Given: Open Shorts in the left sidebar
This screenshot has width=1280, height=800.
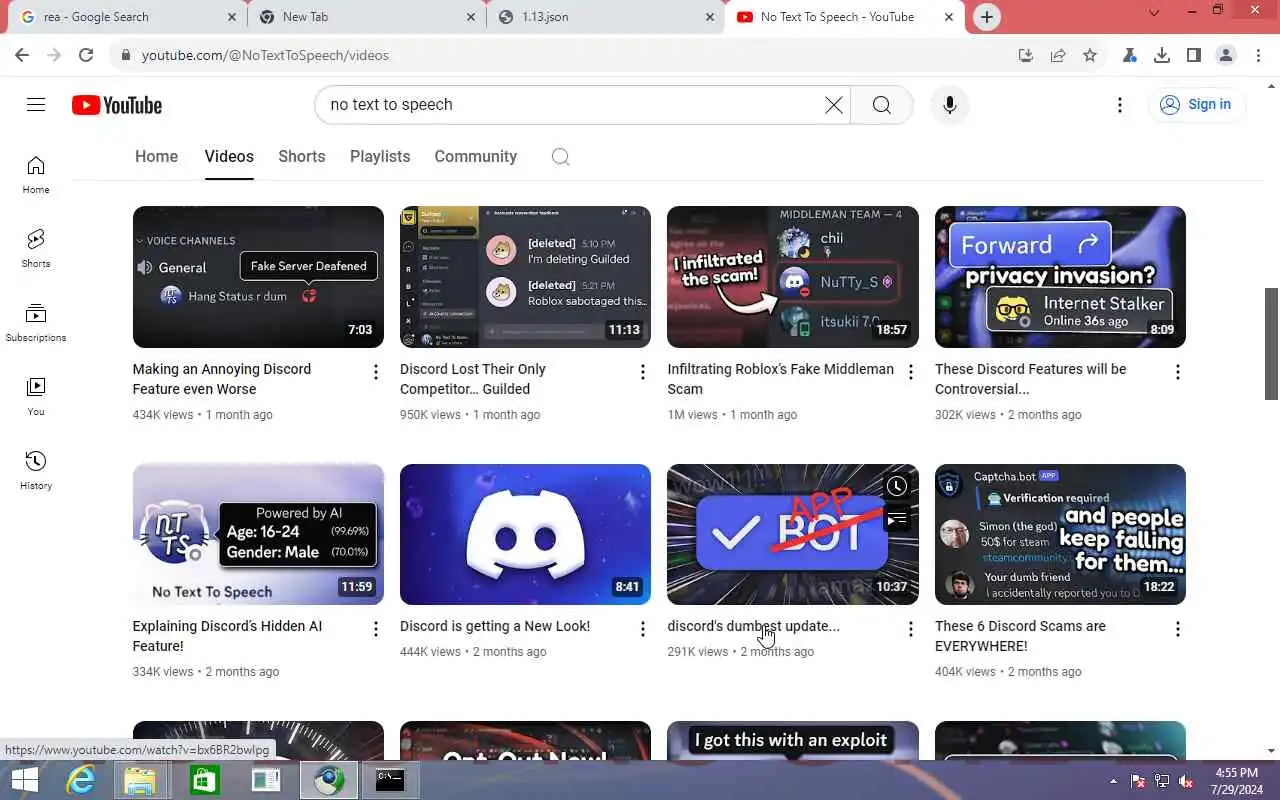Looking at the screenshot, I should (x=36, y=248).
